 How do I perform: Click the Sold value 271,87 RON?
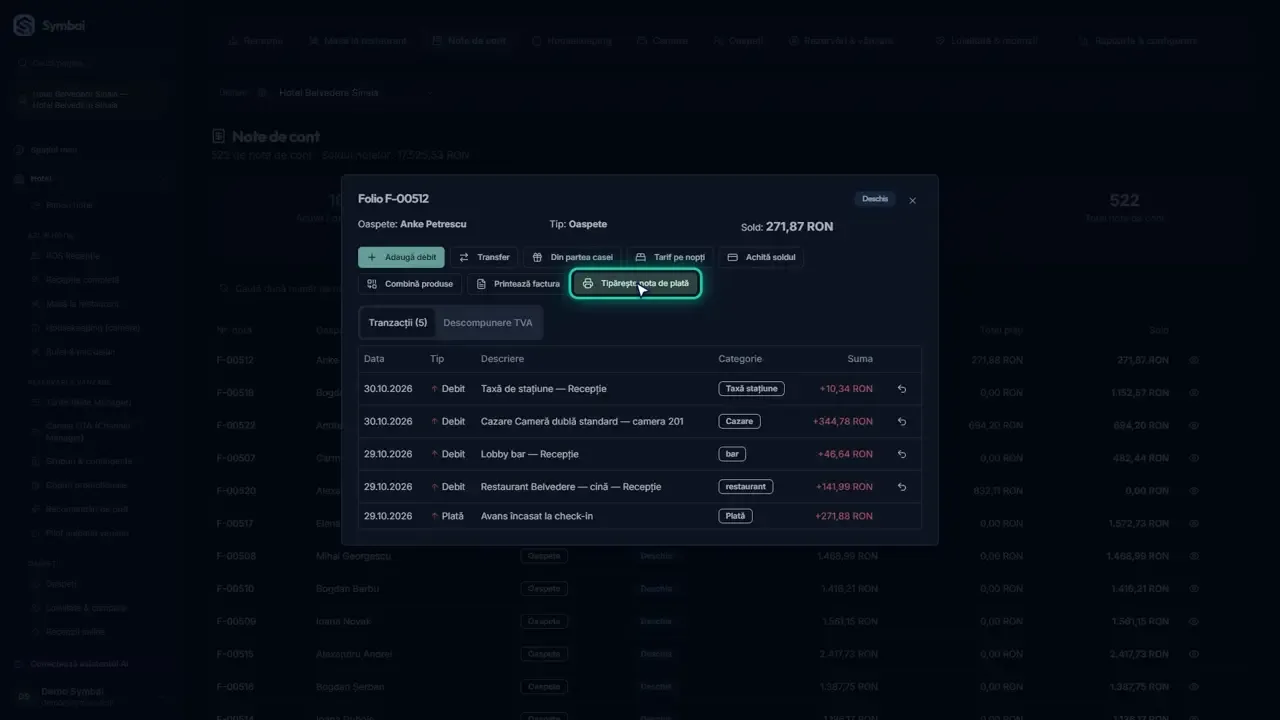pos(799,227)
